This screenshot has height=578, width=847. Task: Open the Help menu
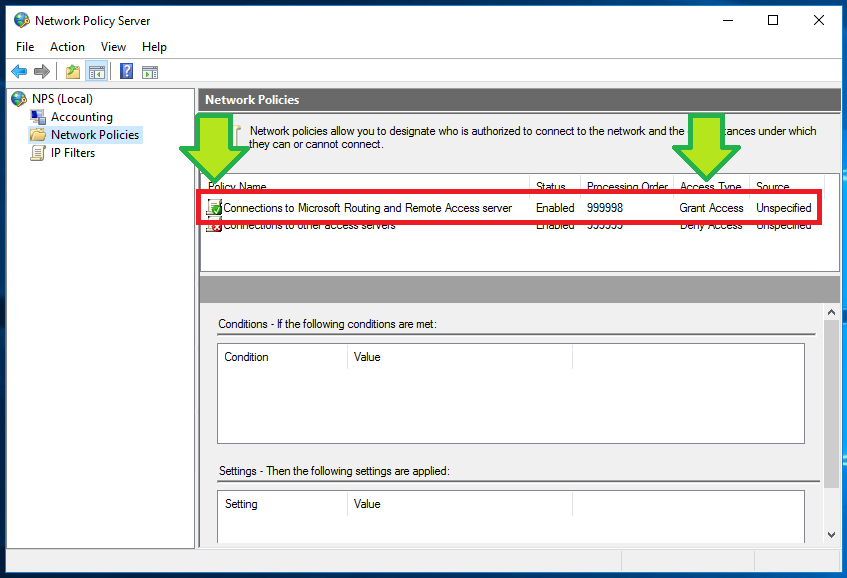(154, 47)
